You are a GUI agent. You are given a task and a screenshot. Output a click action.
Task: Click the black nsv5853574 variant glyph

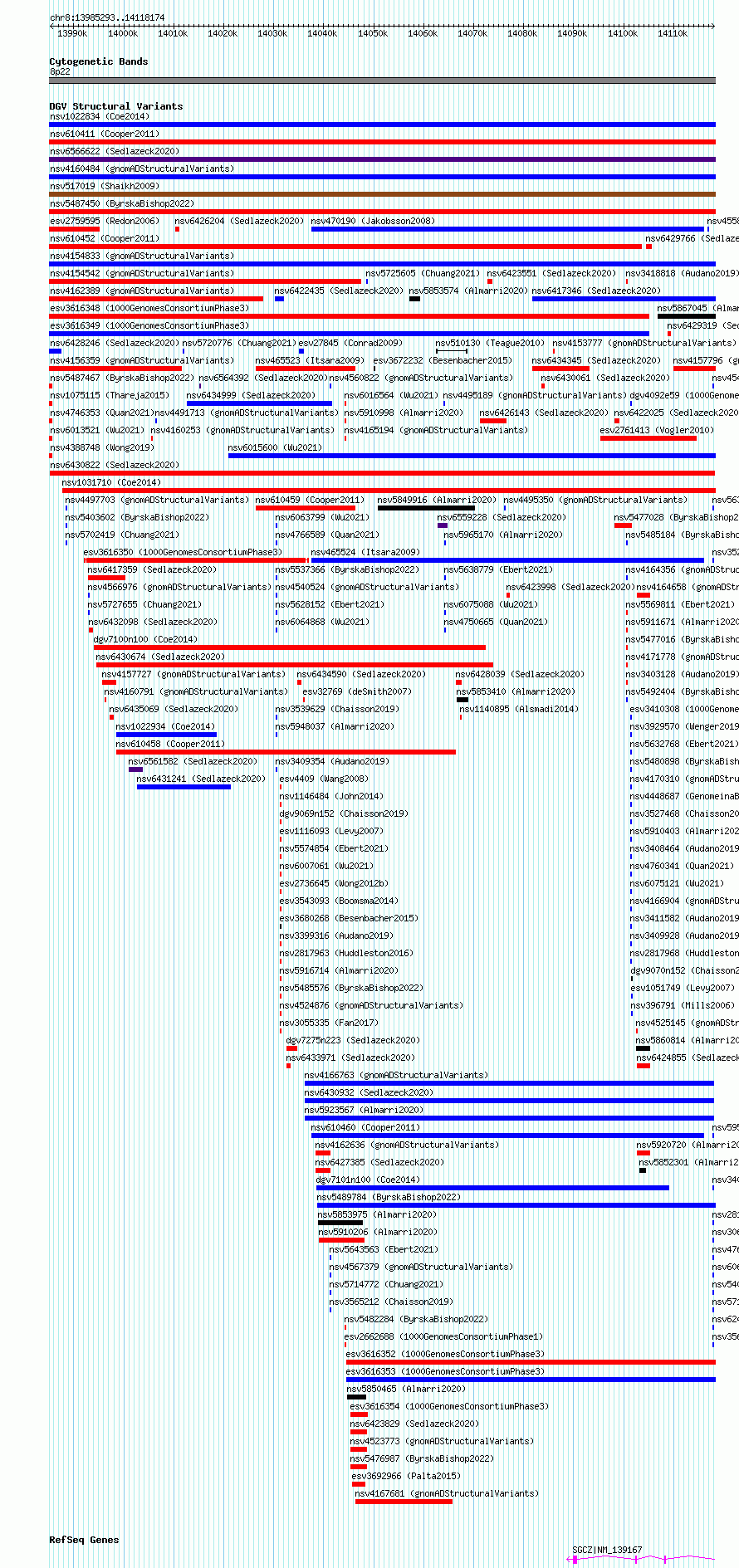pyautogui.click(x=414, y=299)
